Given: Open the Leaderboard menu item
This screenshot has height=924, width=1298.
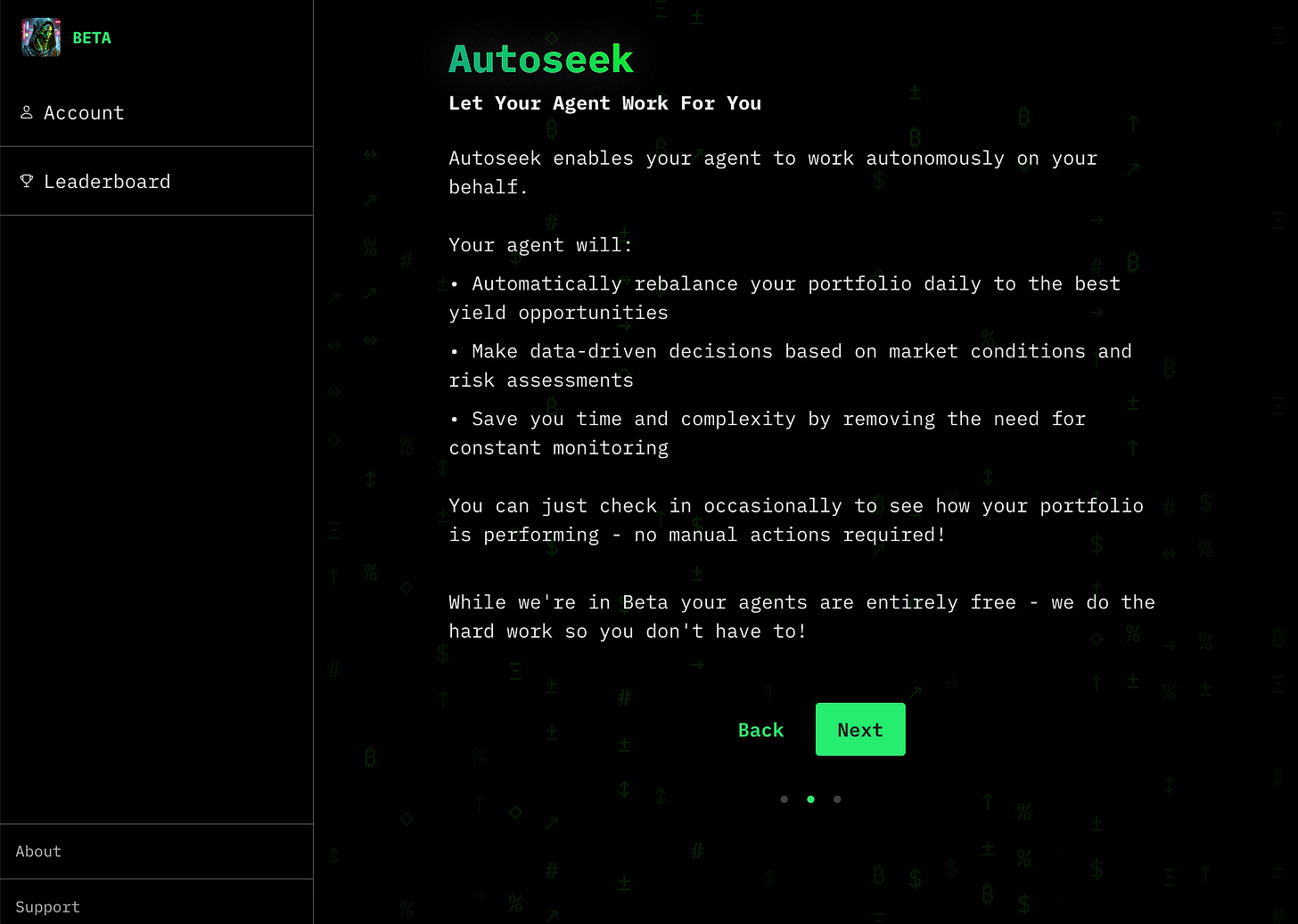Looking at the screenshot, I should [156, 181].
